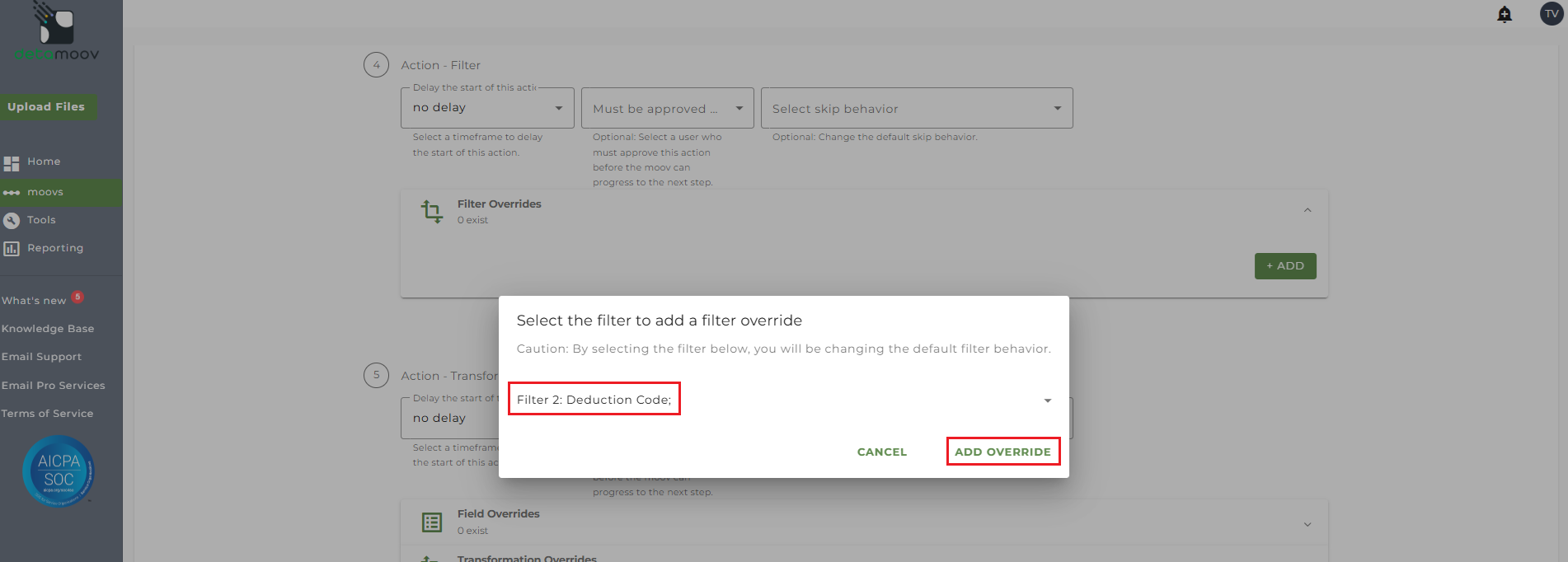Open Knowledge Base link
Viewport: 1568px width, 562px height.
click(x=48, y=329)
